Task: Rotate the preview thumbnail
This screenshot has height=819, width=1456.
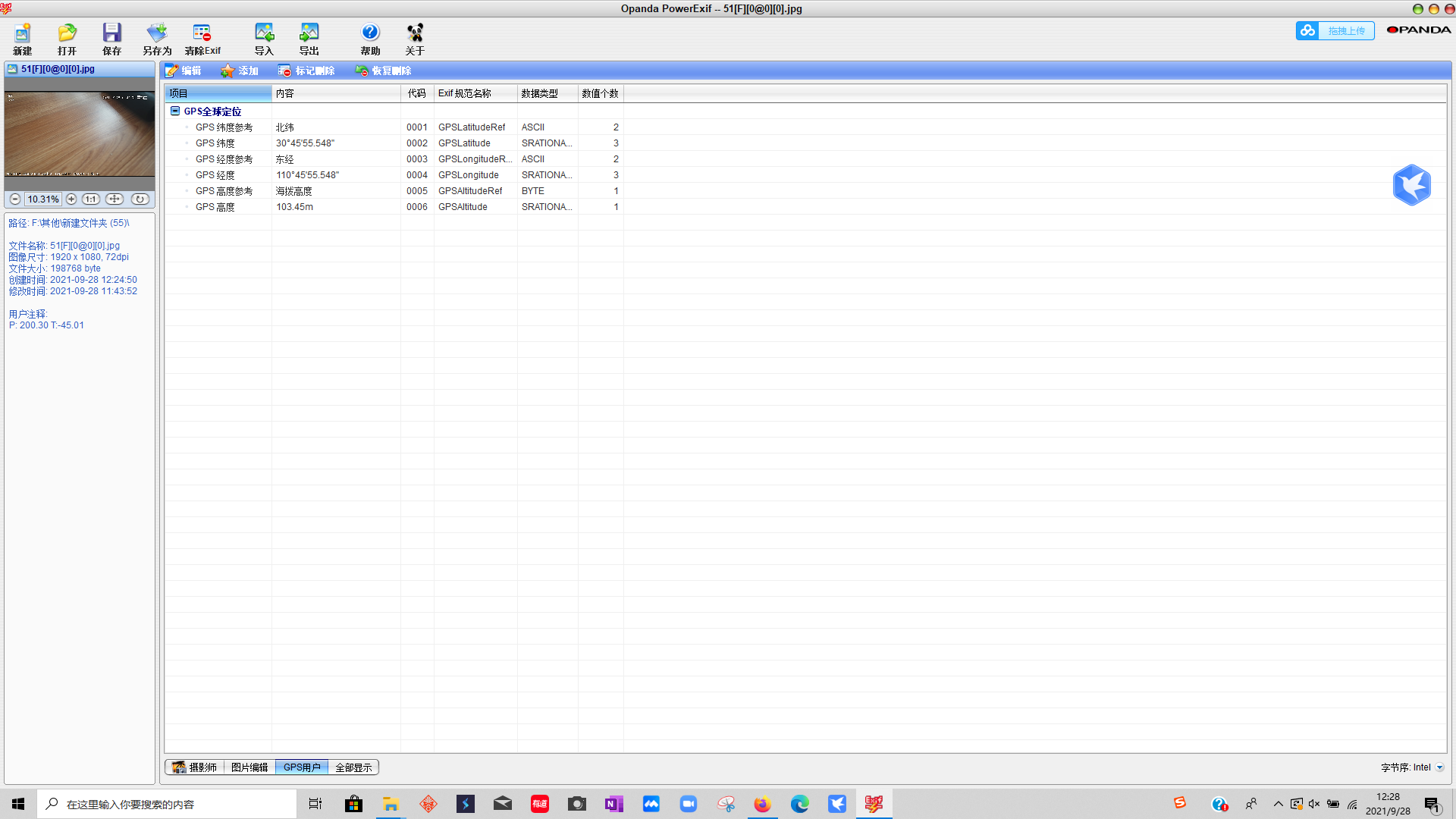Action: click(140, 199)
